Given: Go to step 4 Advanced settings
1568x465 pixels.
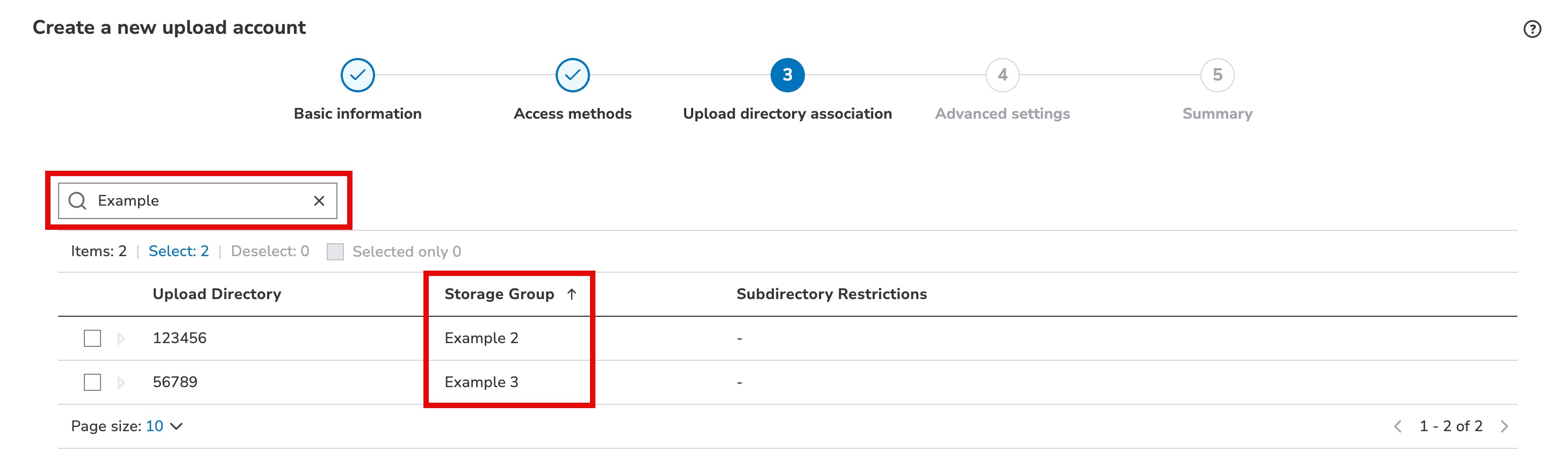Looking at the screenshot, I should [x=1002, y=75].
